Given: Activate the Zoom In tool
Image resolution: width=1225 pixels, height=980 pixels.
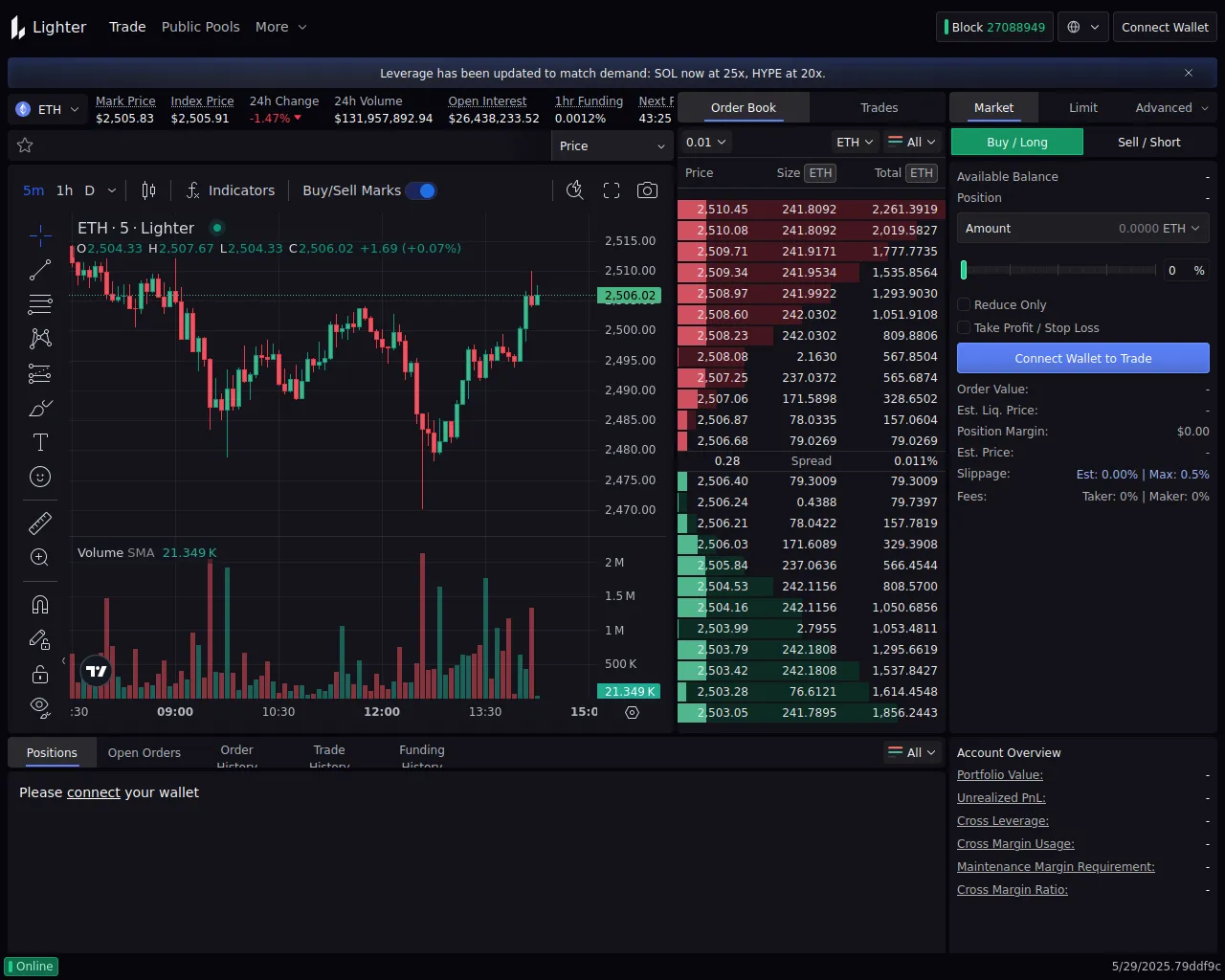Looking at the screenshot, I should click(40, 557).
